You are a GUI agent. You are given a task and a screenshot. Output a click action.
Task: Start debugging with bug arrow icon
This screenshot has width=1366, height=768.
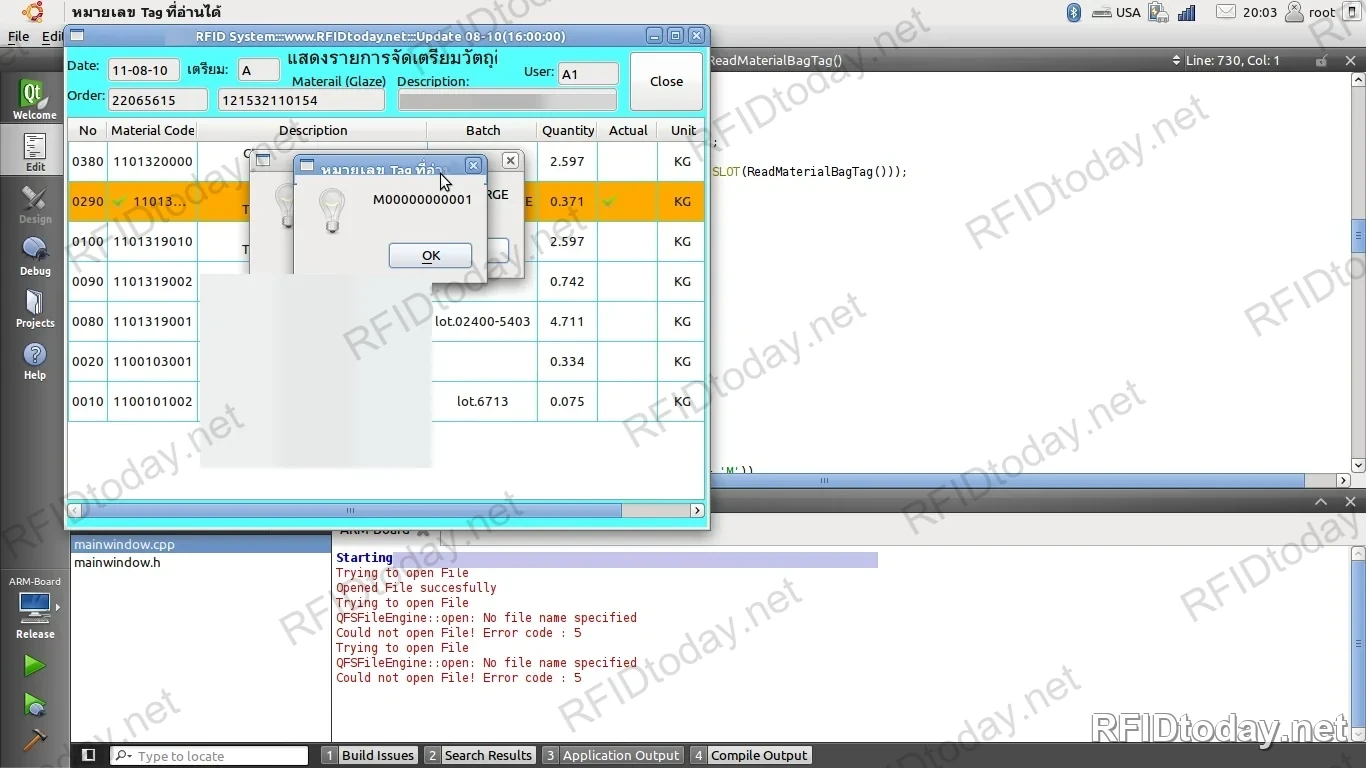pos(34,704)
